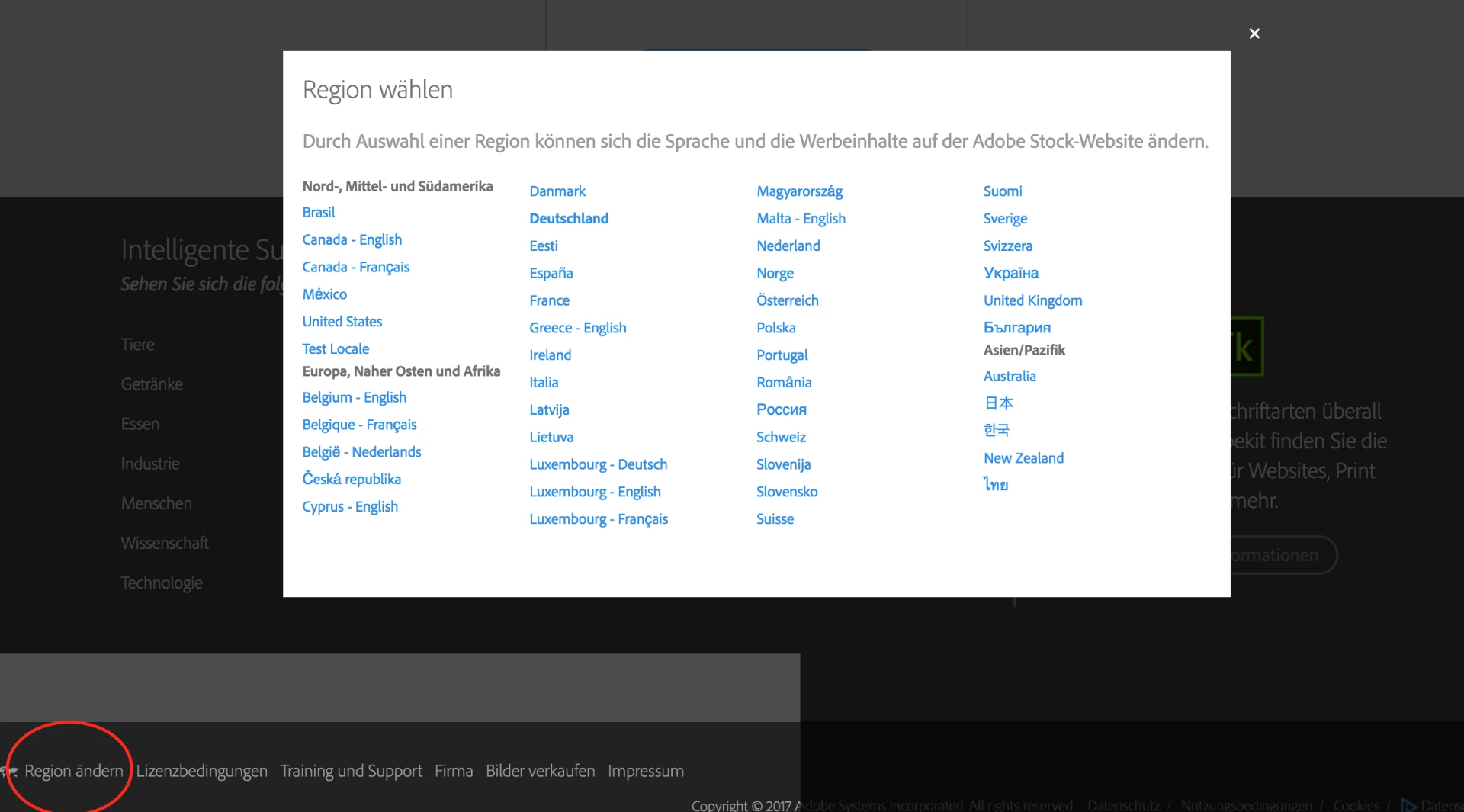Select Slovensko region

787,493
